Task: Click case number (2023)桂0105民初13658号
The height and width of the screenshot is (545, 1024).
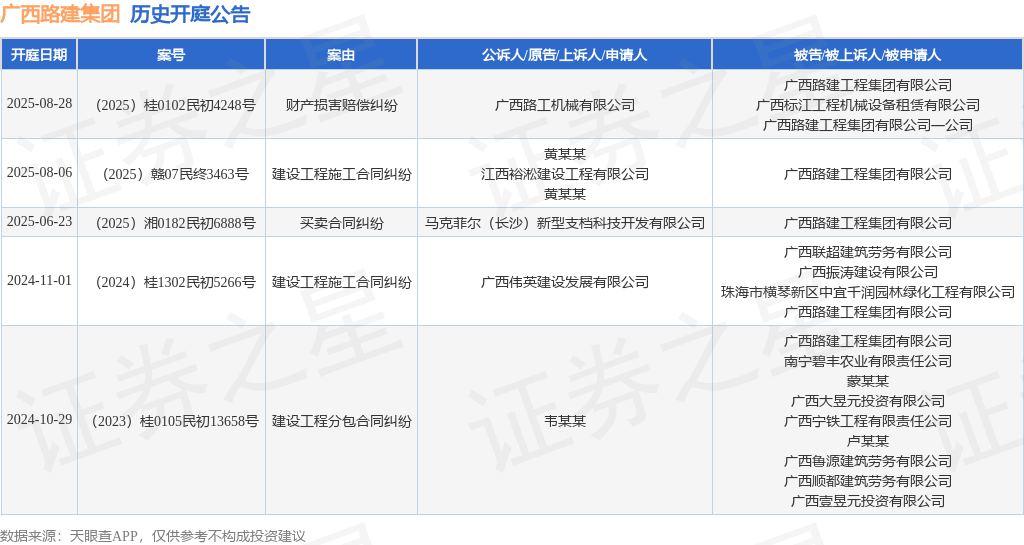Action: [x=172, y=421]
